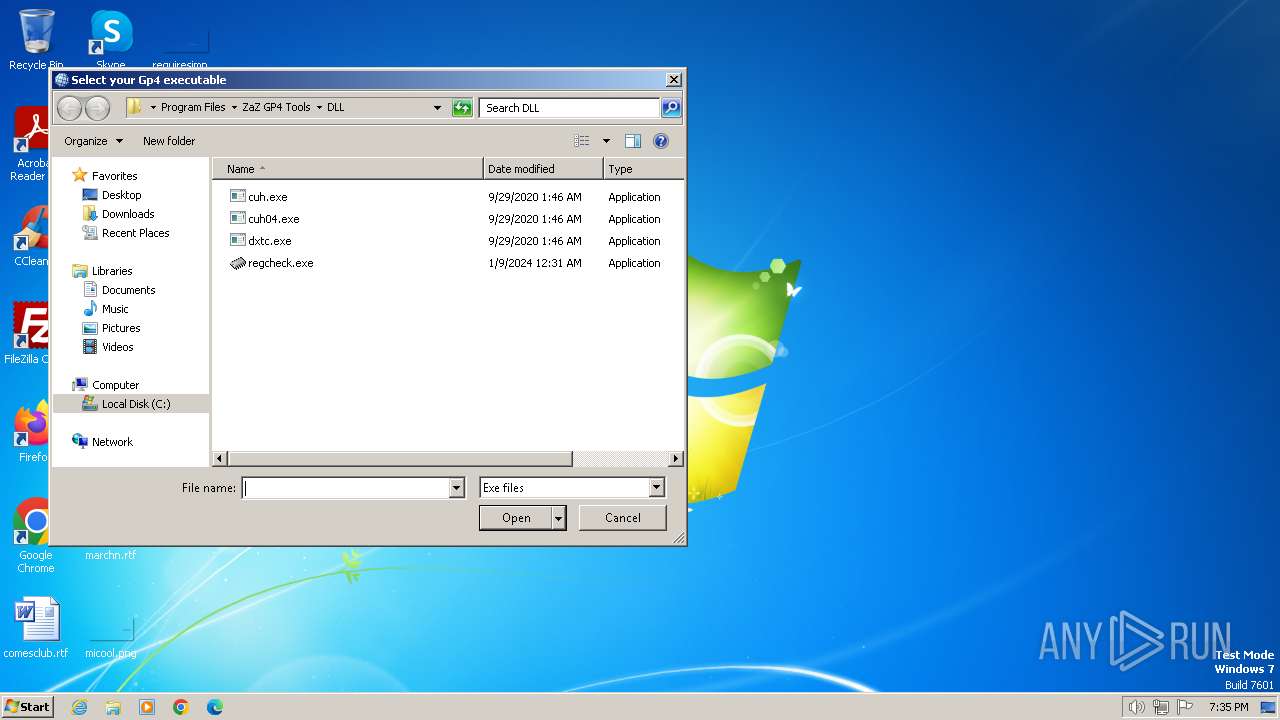Expand the ZaZ GP4 Tools breadcrumb arrow
Viewport: 1280px width, 720px height.
coord(319,108)
